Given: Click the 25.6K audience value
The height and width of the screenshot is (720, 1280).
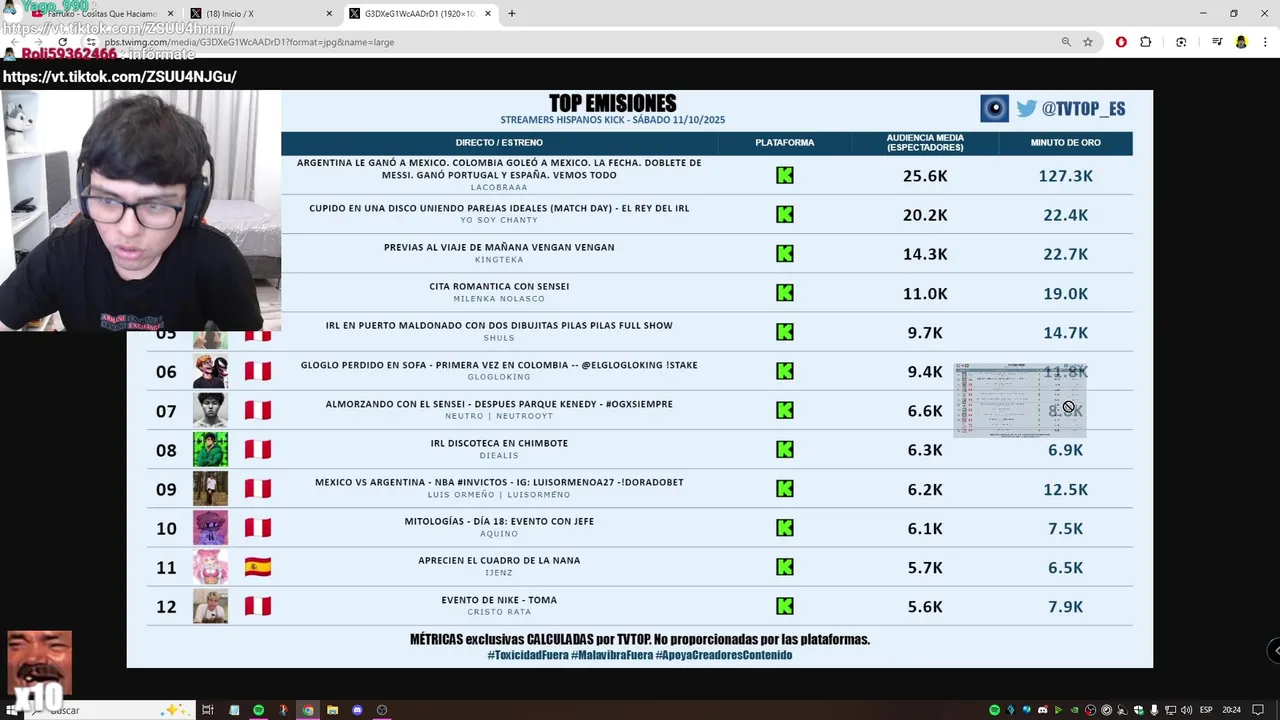Looking at the screenshot, I should click(x=925, y=176).
